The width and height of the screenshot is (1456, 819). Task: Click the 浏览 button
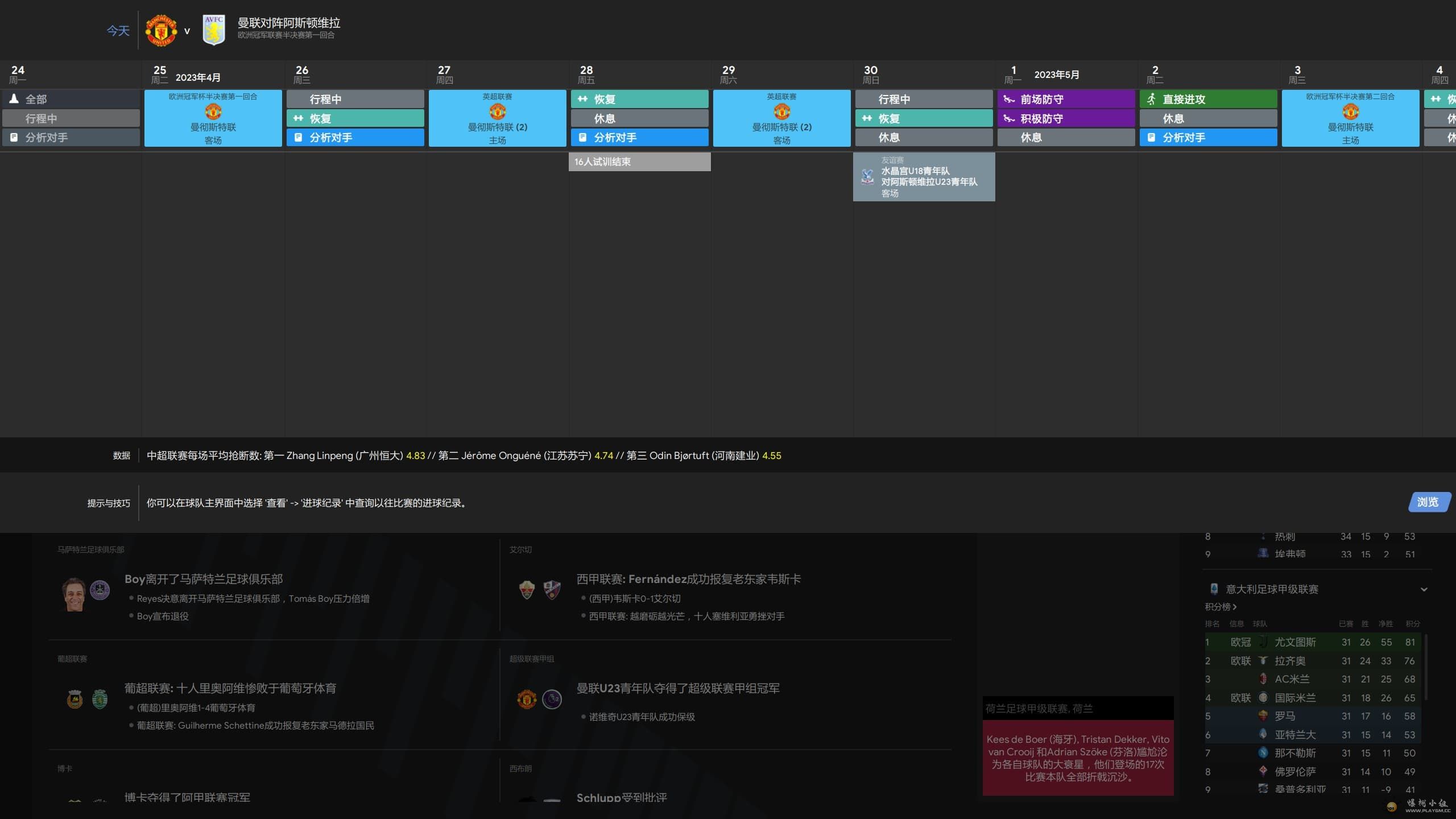click(1428, 502)
